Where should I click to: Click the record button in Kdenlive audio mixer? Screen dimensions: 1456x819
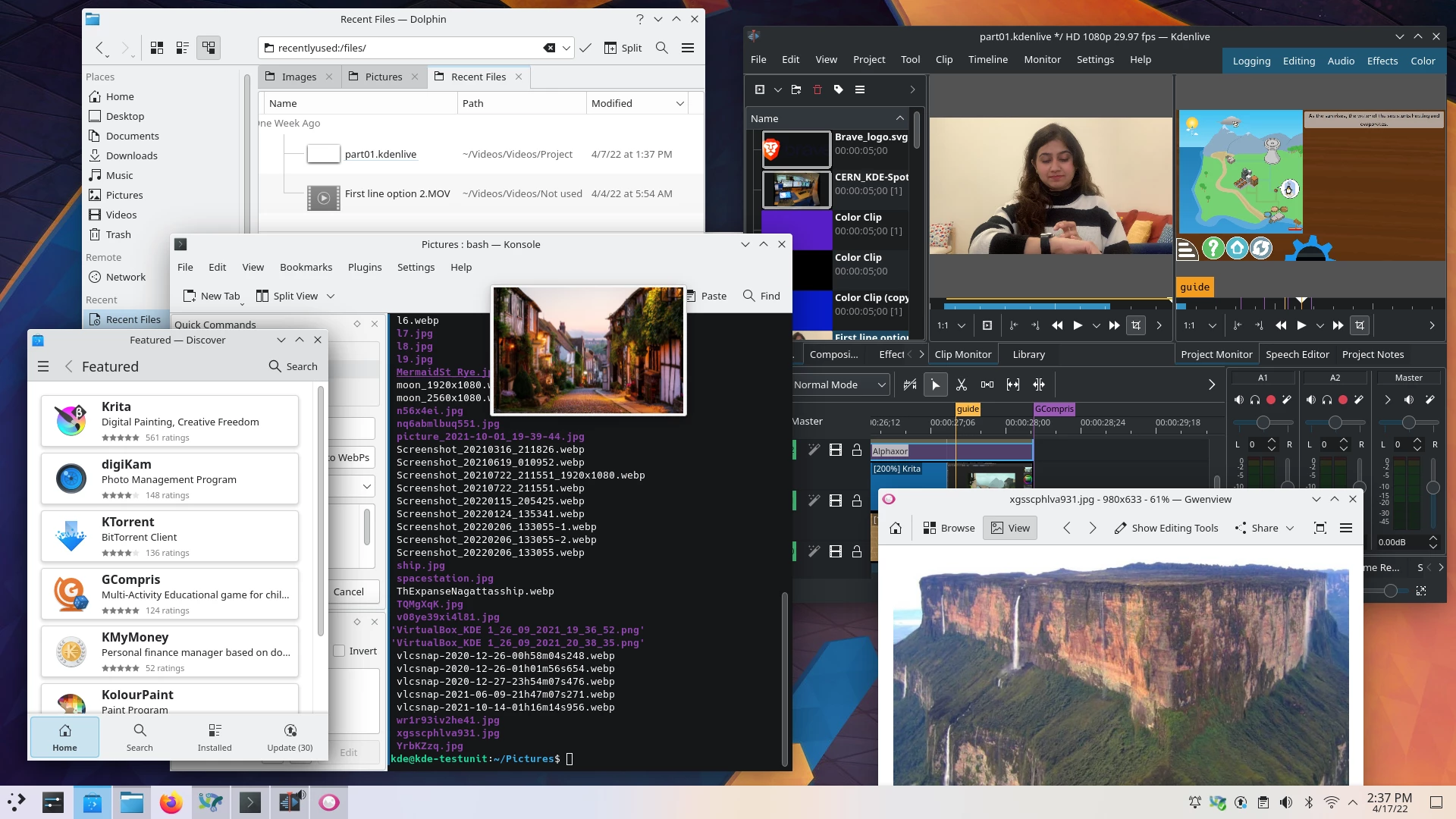click(1270, 399)
